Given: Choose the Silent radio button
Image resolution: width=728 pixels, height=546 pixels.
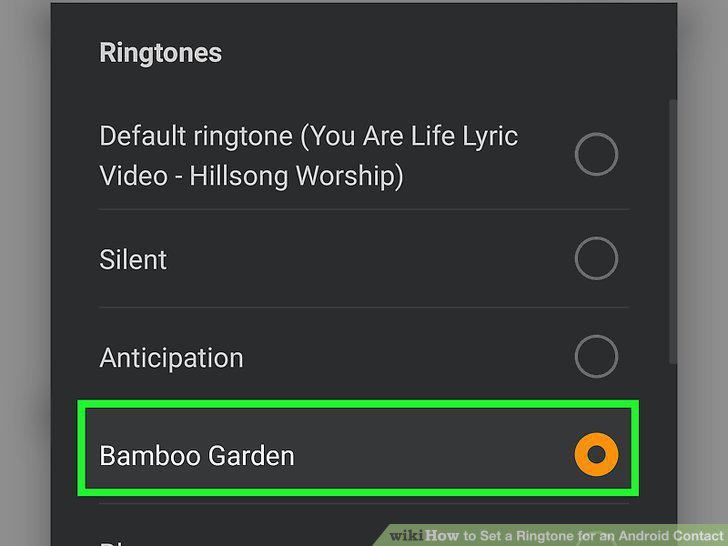Looking at the screenshot, I should [596, 258].
